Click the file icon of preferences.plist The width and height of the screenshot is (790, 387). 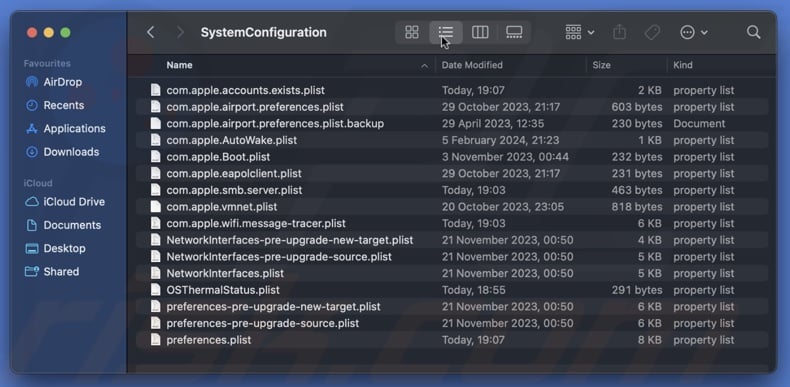click(156, 340)
